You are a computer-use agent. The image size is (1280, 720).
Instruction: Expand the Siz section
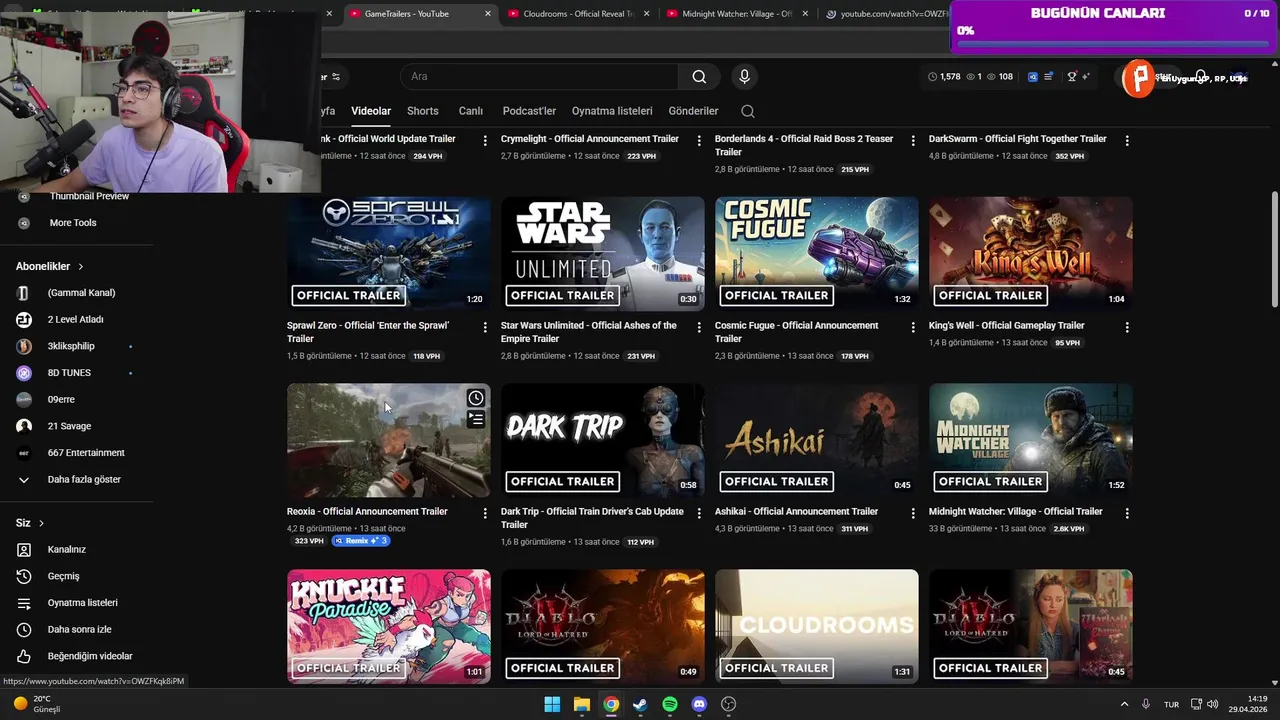point(30,523)
